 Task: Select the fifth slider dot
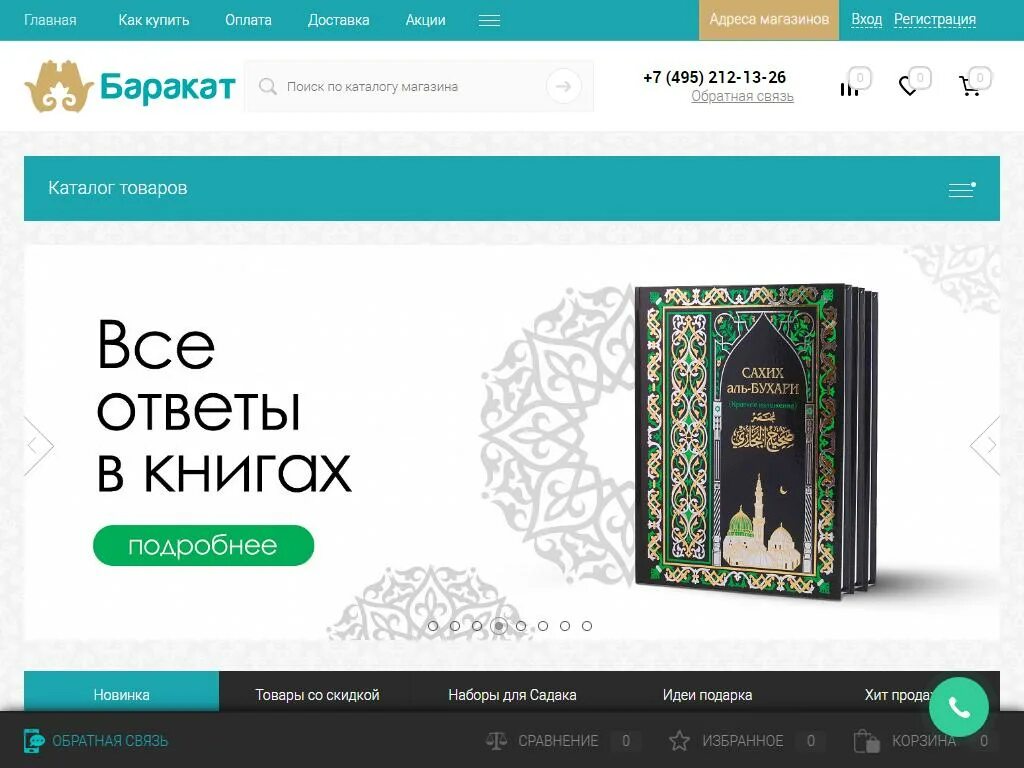[x=521, y=626]
